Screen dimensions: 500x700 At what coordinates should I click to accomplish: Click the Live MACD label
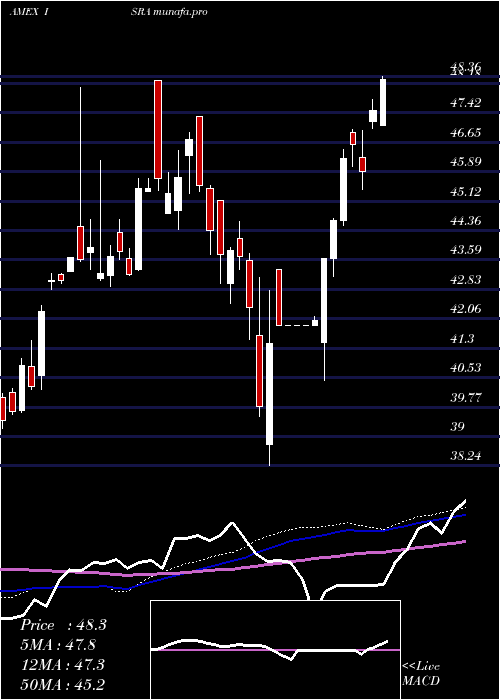(x=421, y=673)
